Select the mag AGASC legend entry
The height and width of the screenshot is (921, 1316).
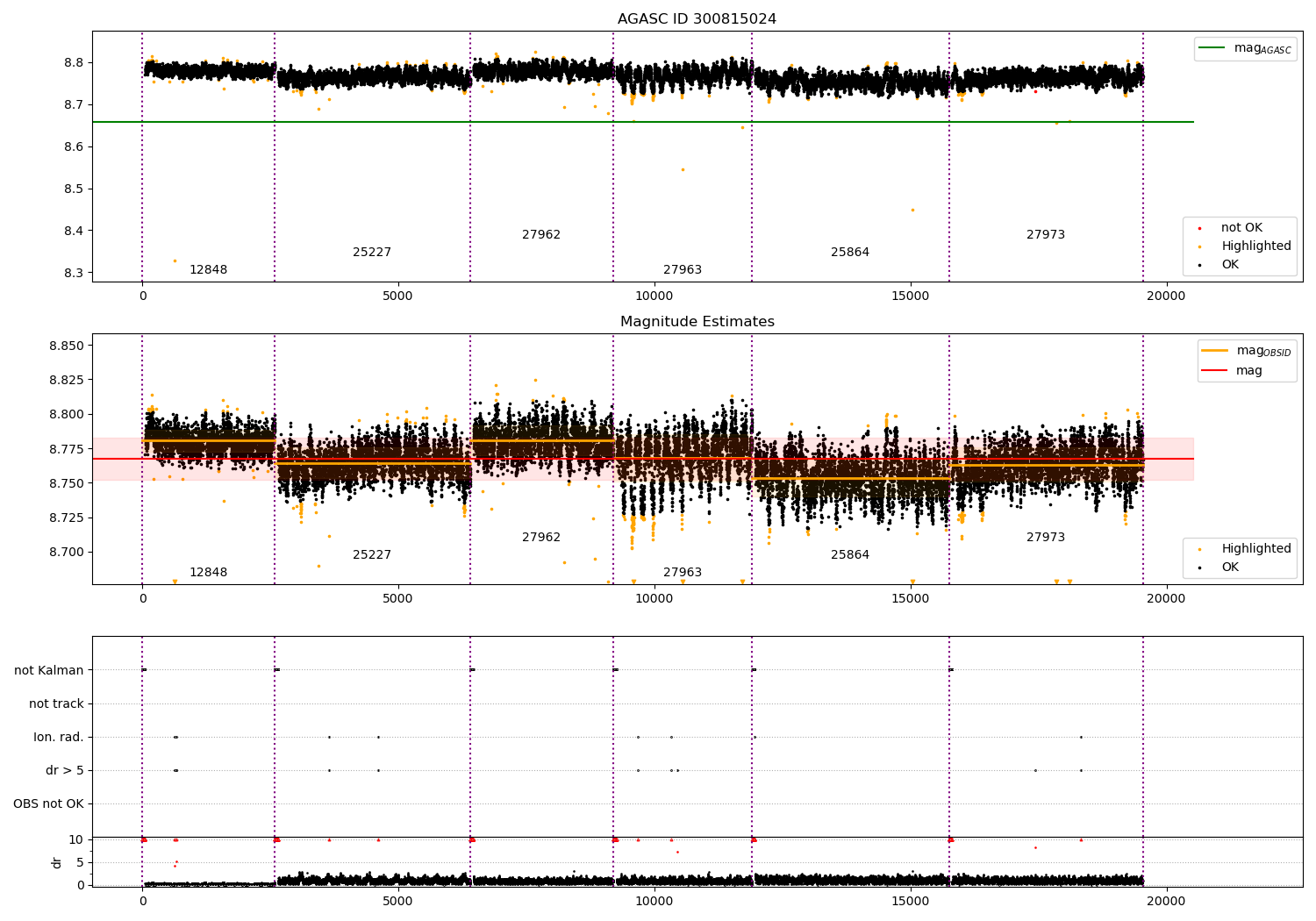click(1246, 48)
